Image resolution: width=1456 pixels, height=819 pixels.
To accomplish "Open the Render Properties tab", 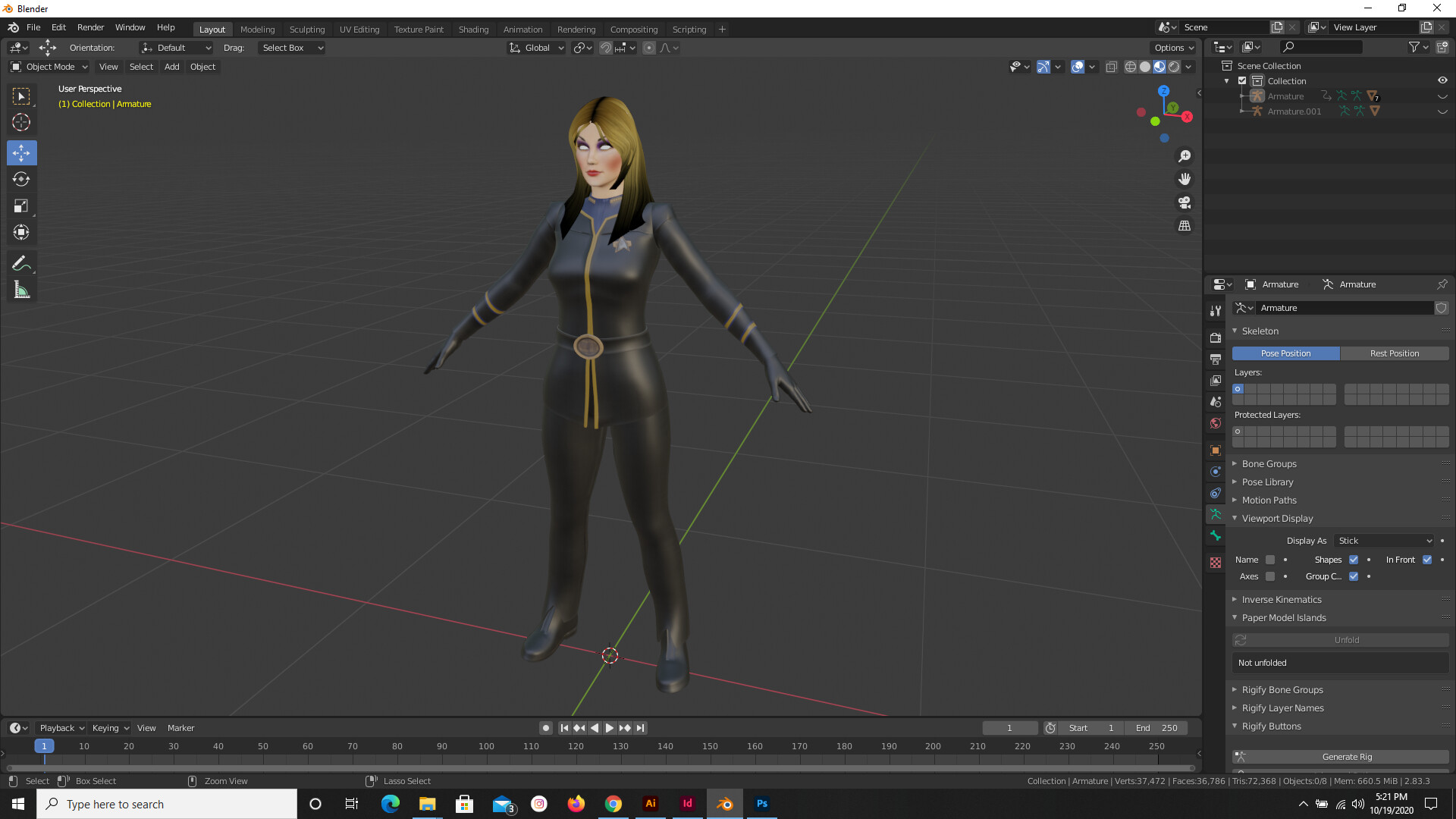I will (x=1216, y=337).
